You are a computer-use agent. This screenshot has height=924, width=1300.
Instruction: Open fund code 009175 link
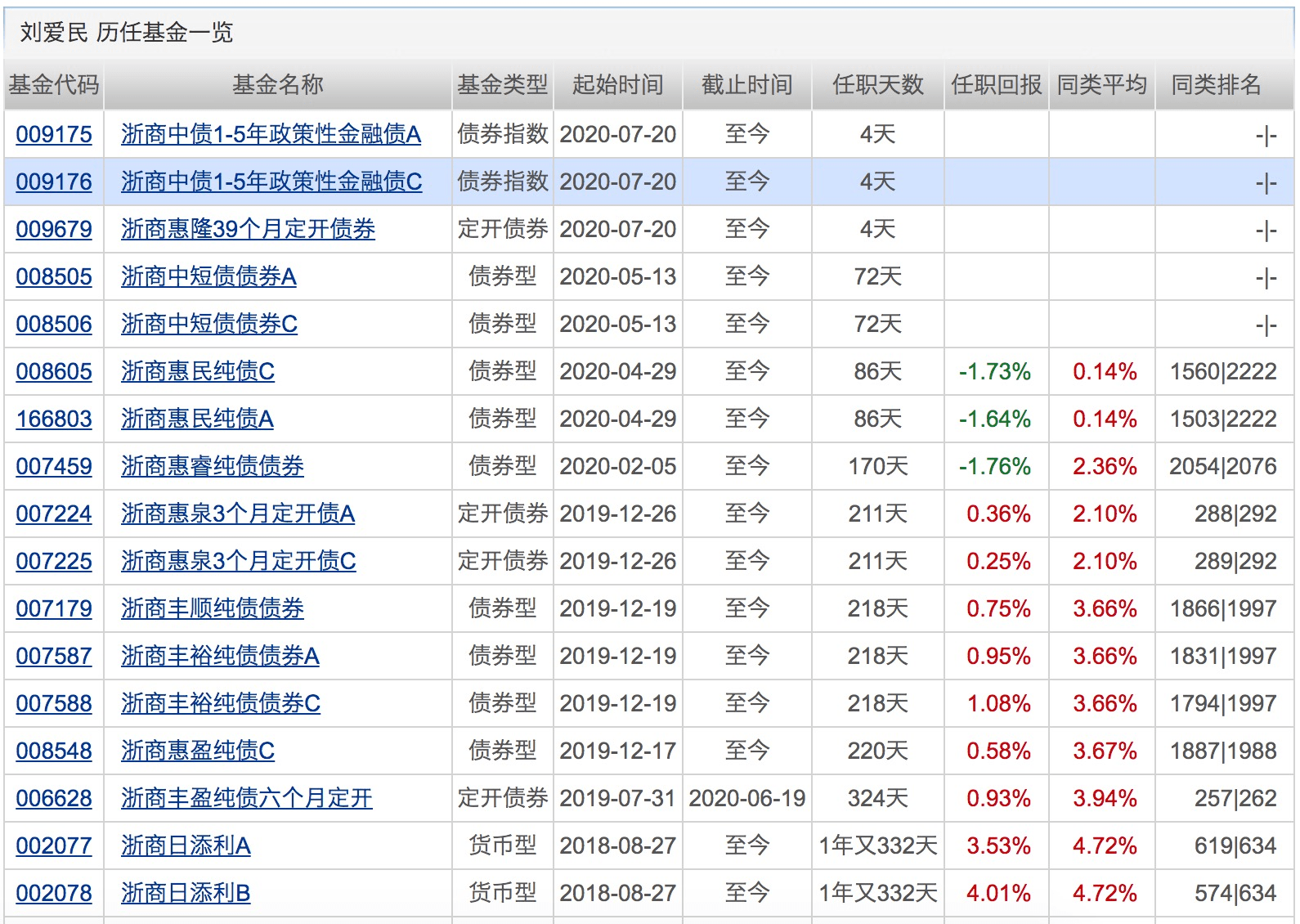[x=54, y=134]
